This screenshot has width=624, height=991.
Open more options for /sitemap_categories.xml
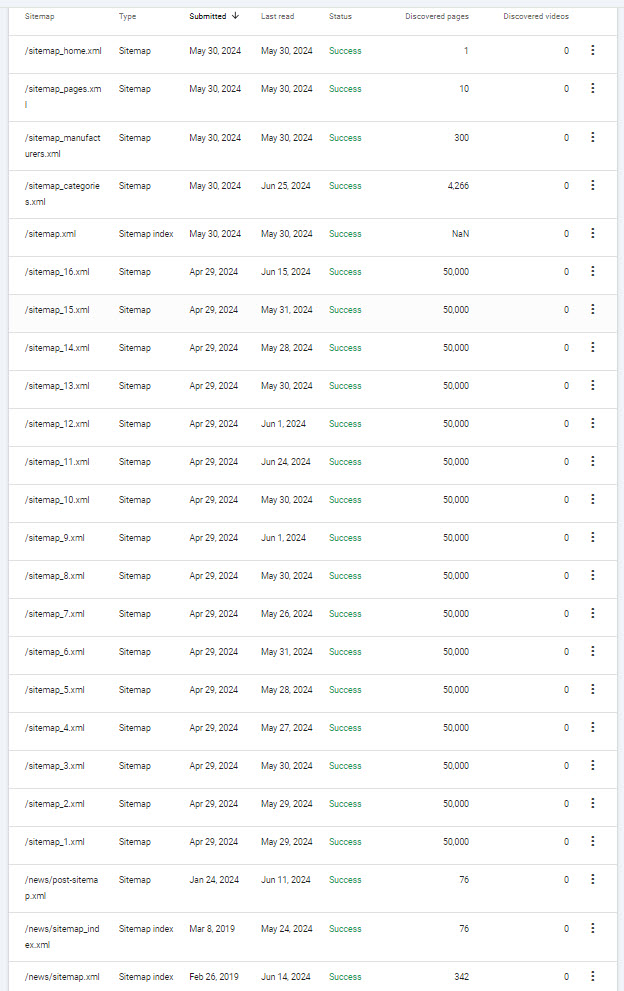(x=592, y=185)
